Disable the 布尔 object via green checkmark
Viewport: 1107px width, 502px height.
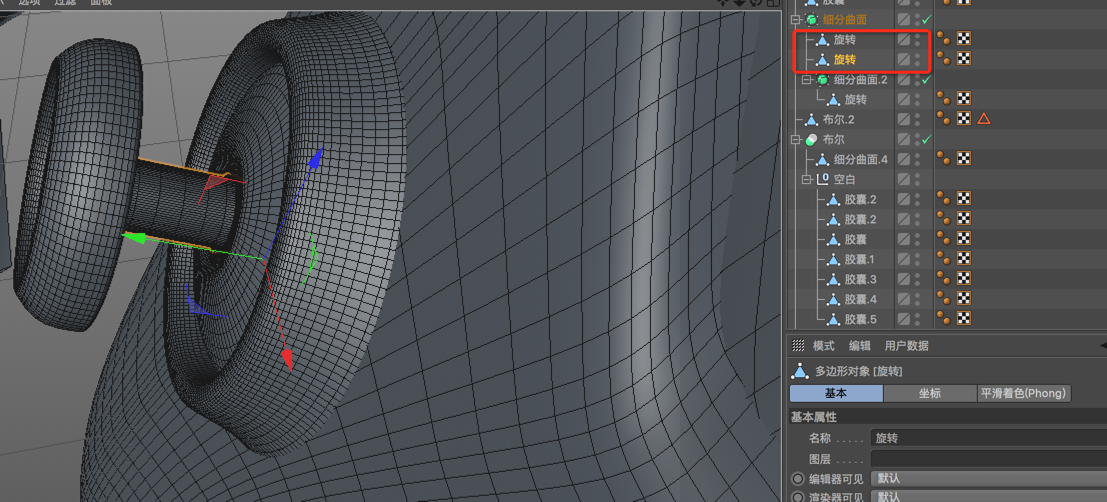click(x=926, y=140)
